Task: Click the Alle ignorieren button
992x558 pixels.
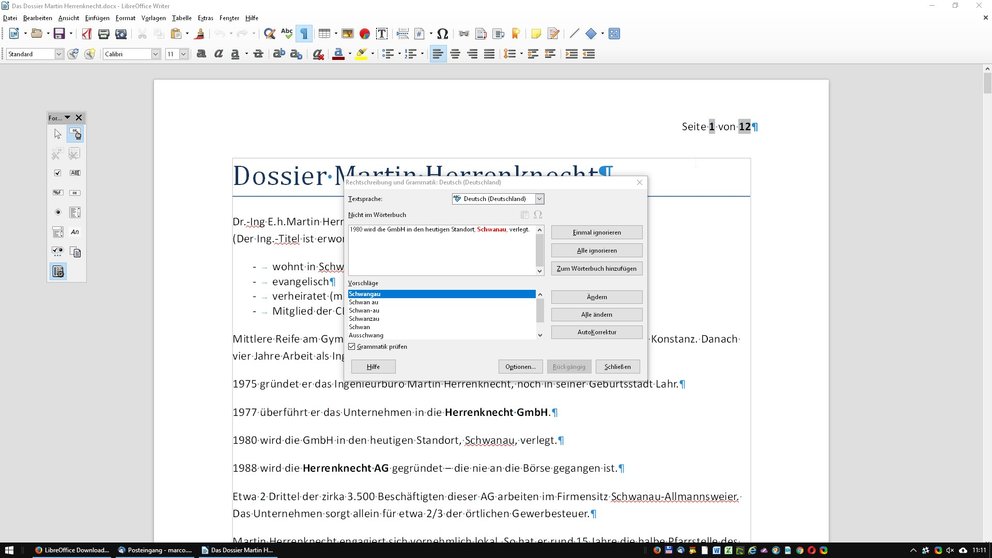Action: click(x=597, y=251)
